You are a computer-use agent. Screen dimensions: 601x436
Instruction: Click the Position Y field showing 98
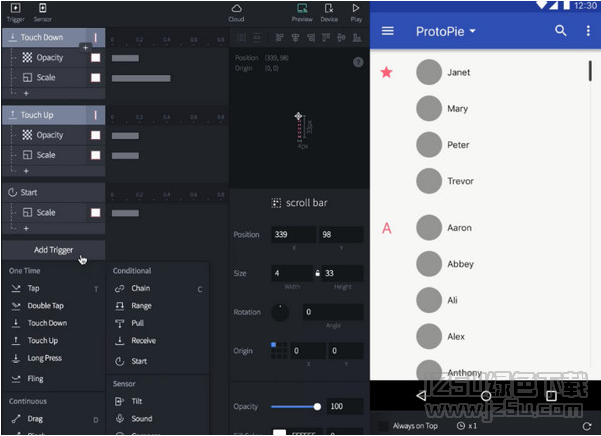pyautogui.click(x=341, y=234)
